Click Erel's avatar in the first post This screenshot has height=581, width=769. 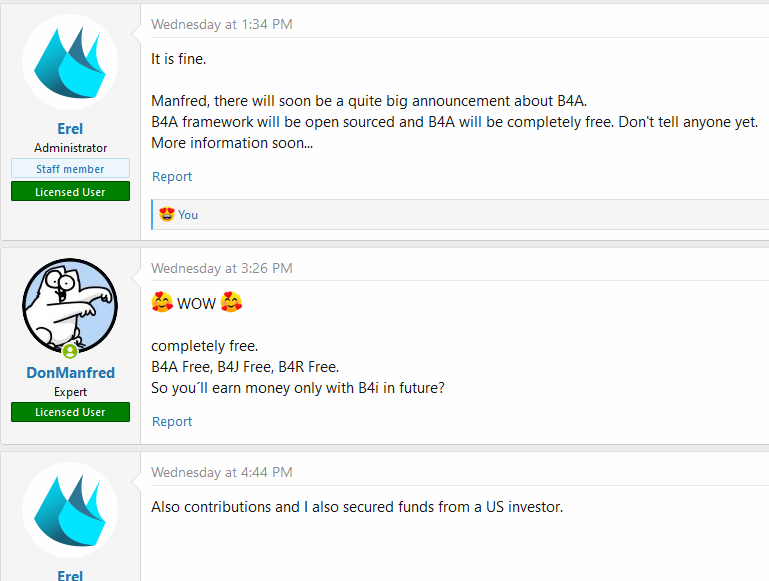coord(70,62)
